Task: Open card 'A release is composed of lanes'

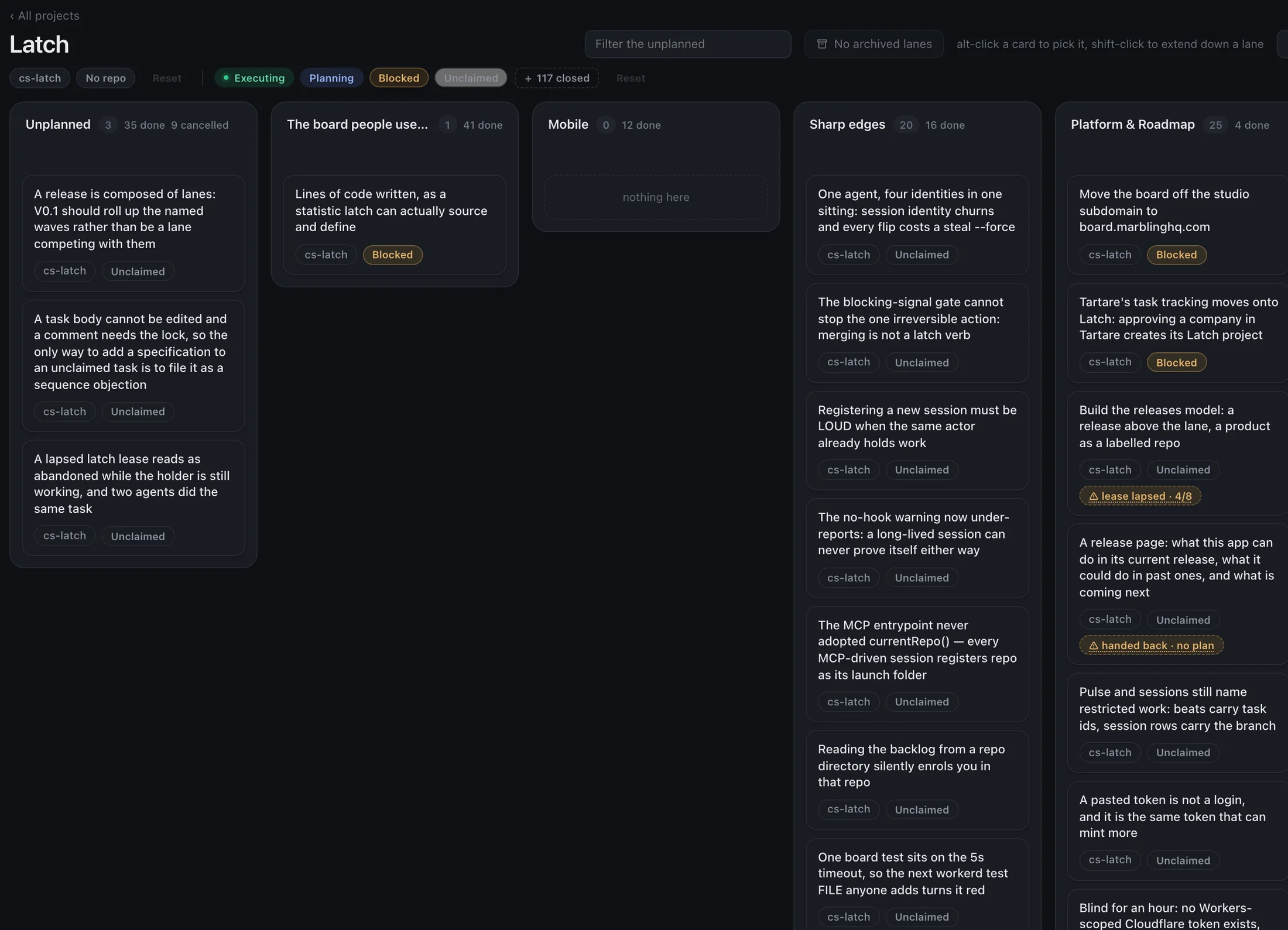Action: (x=133, y=234)
